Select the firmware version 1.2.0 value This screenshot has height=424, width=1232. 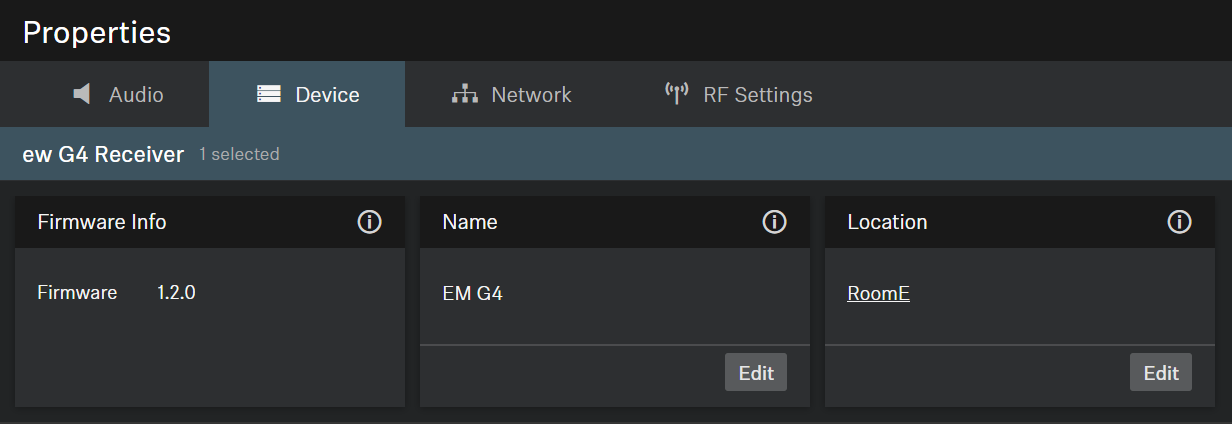pyautogui.click(x=176, y=293)
